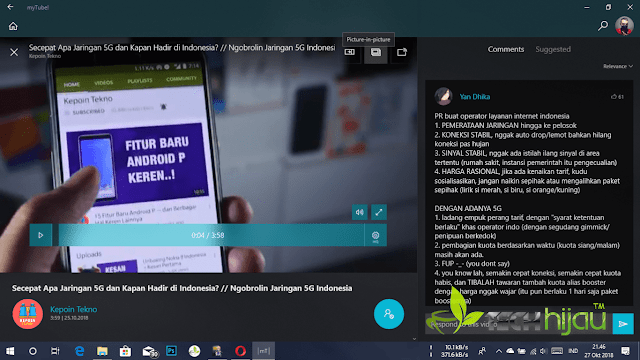
Task: Click the Respond to this video field
Action: point(518,324)
